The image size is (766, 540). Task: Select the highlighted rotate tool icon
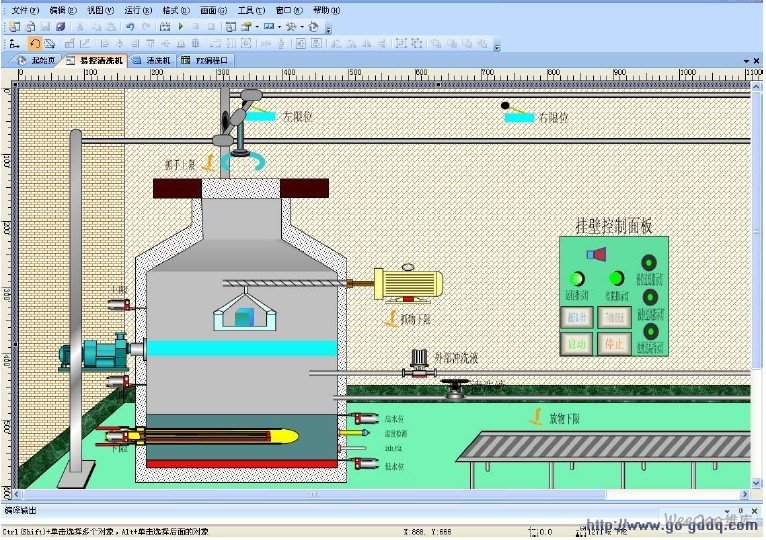tap(34, 44)
